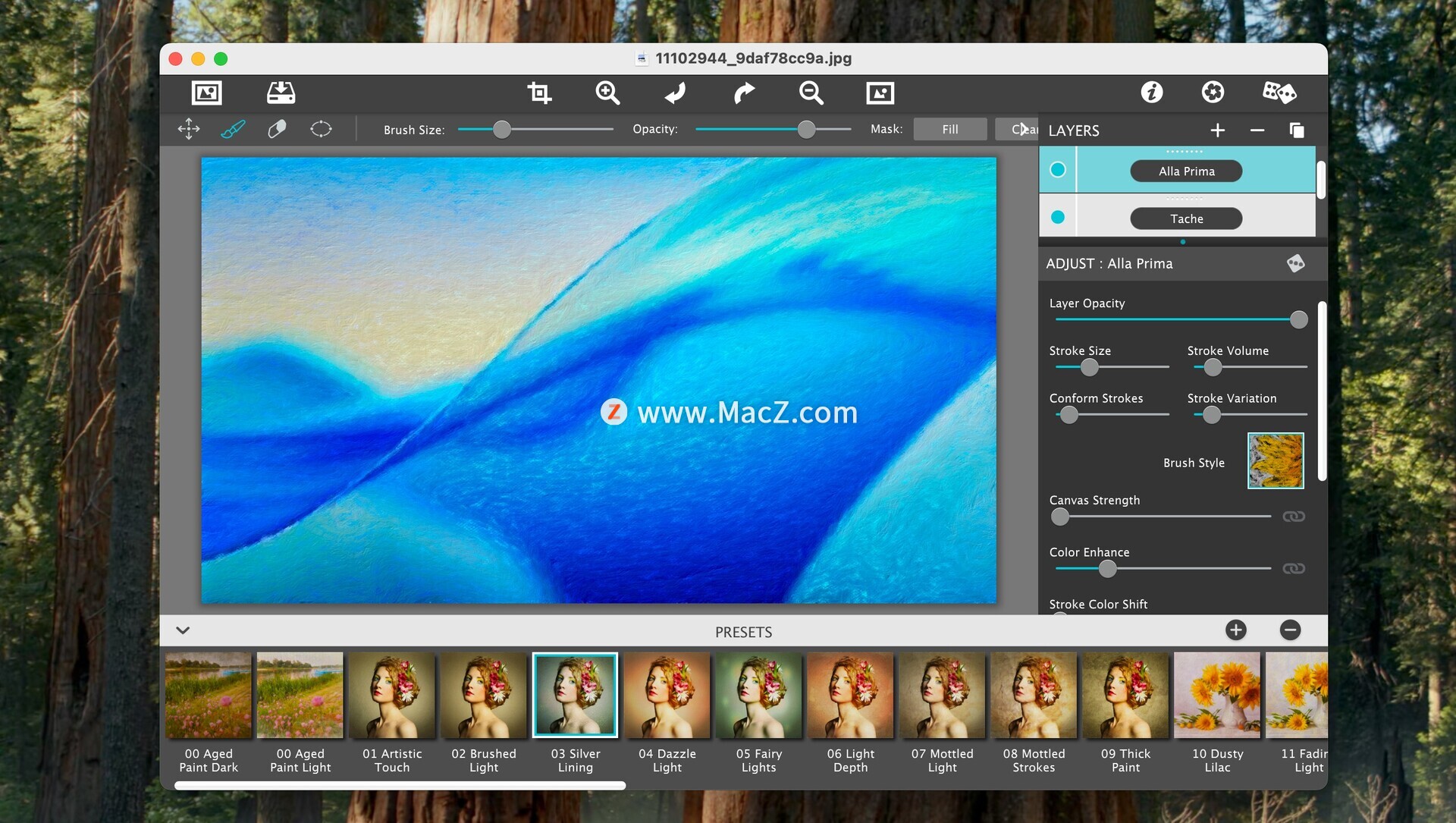Redo with the right curved arrow
1456x823 pixels.
[x=744, y=93]
